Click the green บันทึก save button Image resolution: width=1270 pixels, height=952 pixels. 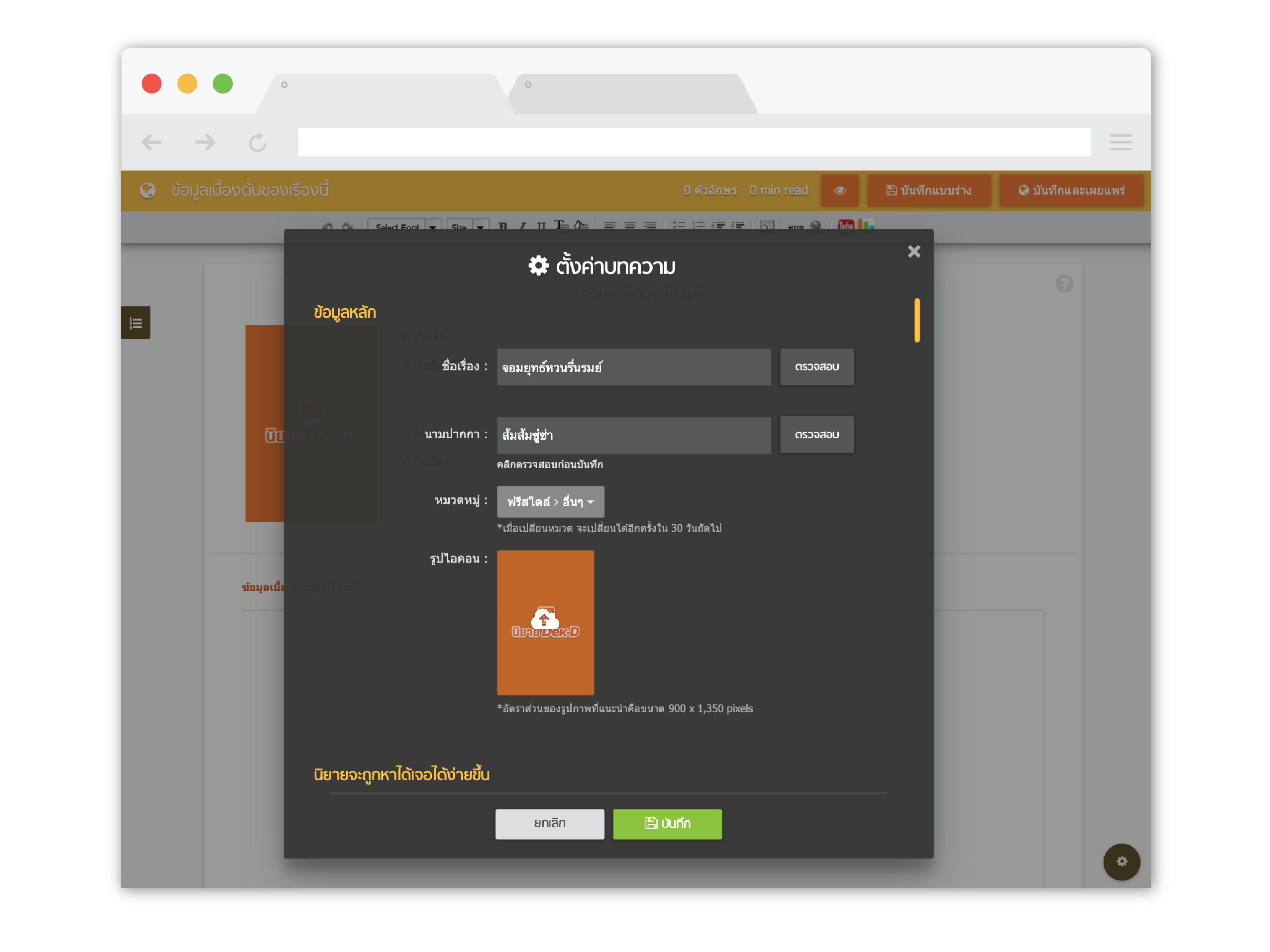(668, 824)
